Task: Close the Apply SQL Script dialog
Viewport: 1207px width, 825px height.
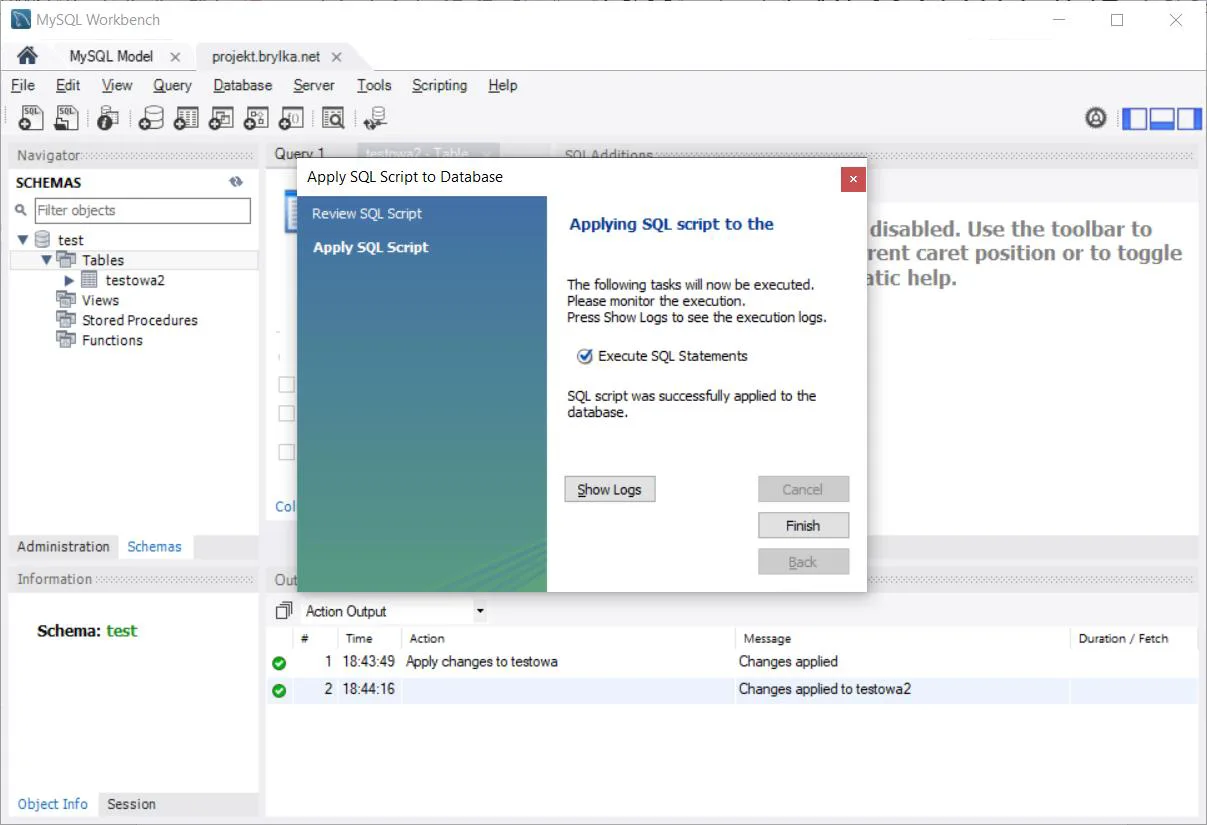Action: pyautogui.click(x=852, y=179)
